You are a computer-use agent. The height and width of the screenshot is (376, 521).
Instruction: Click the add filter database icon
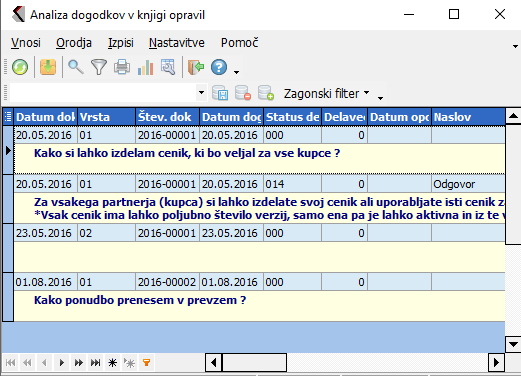266,93
